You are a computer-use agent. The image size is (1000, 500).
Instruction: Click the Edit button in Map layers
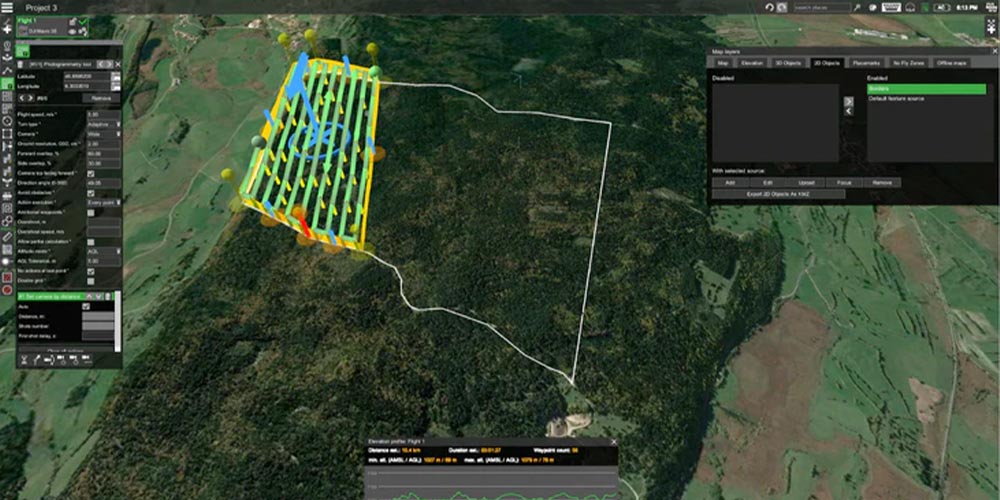click(x=768, y=183)
